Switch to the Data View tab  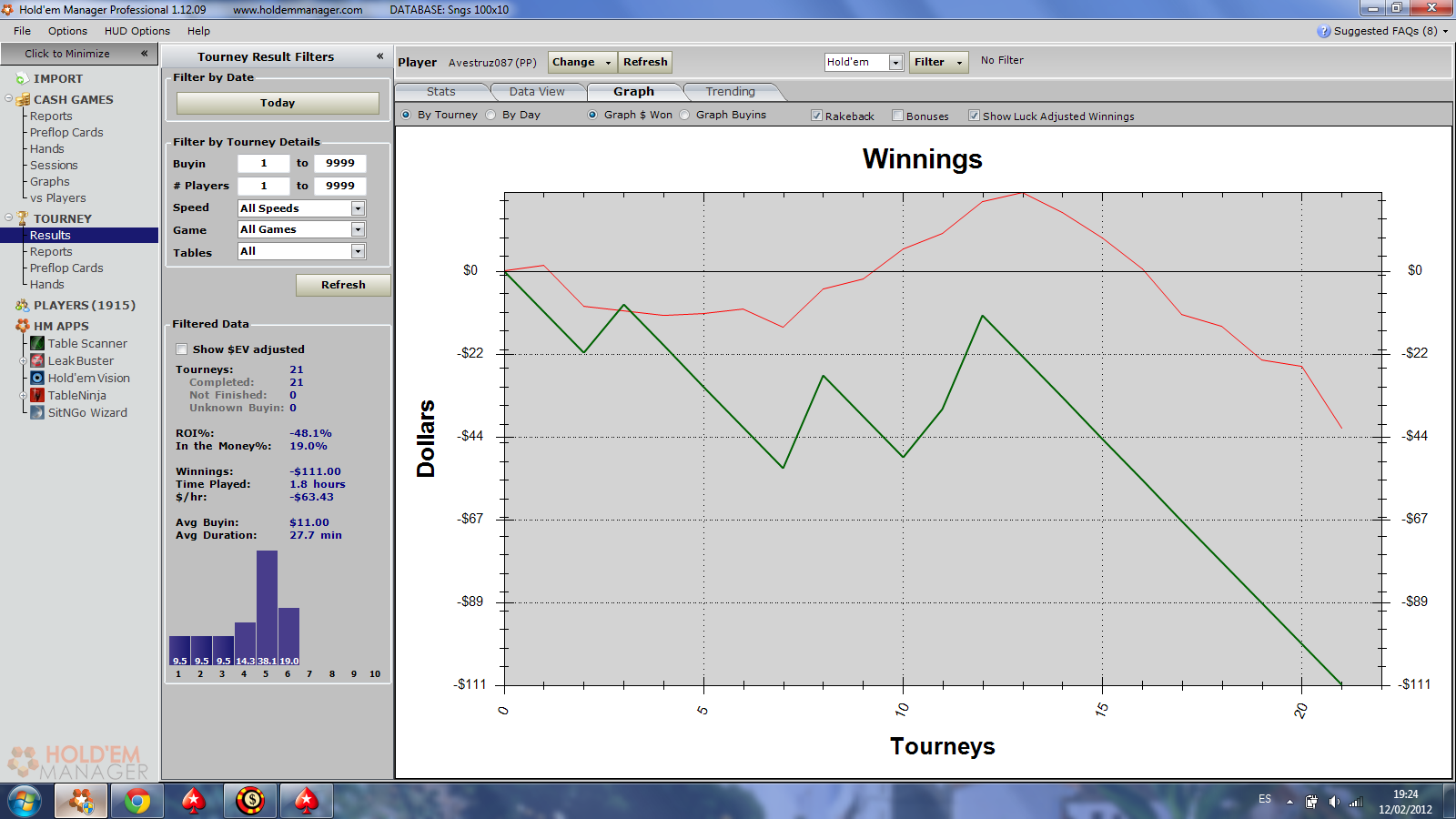537,92
